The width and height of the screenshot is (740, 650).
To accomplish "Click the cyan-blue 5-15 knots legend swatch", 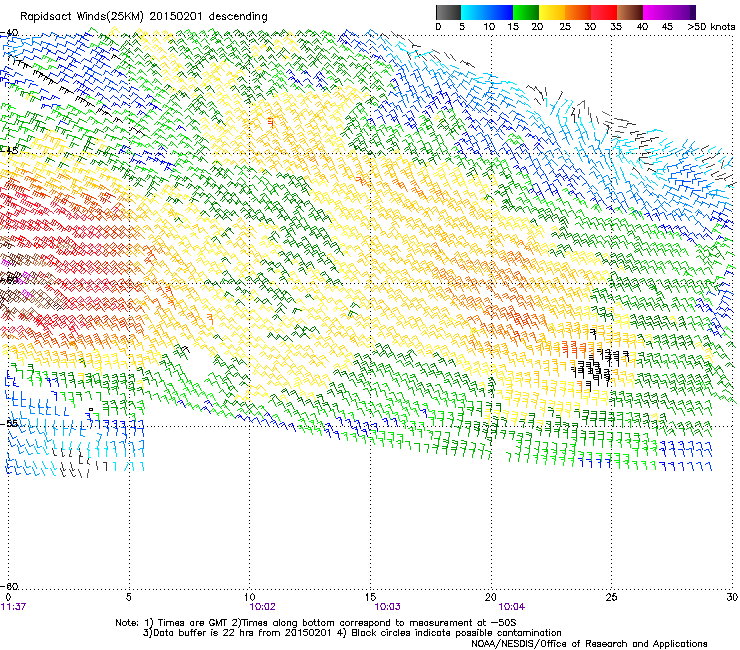I will point(487,12).
